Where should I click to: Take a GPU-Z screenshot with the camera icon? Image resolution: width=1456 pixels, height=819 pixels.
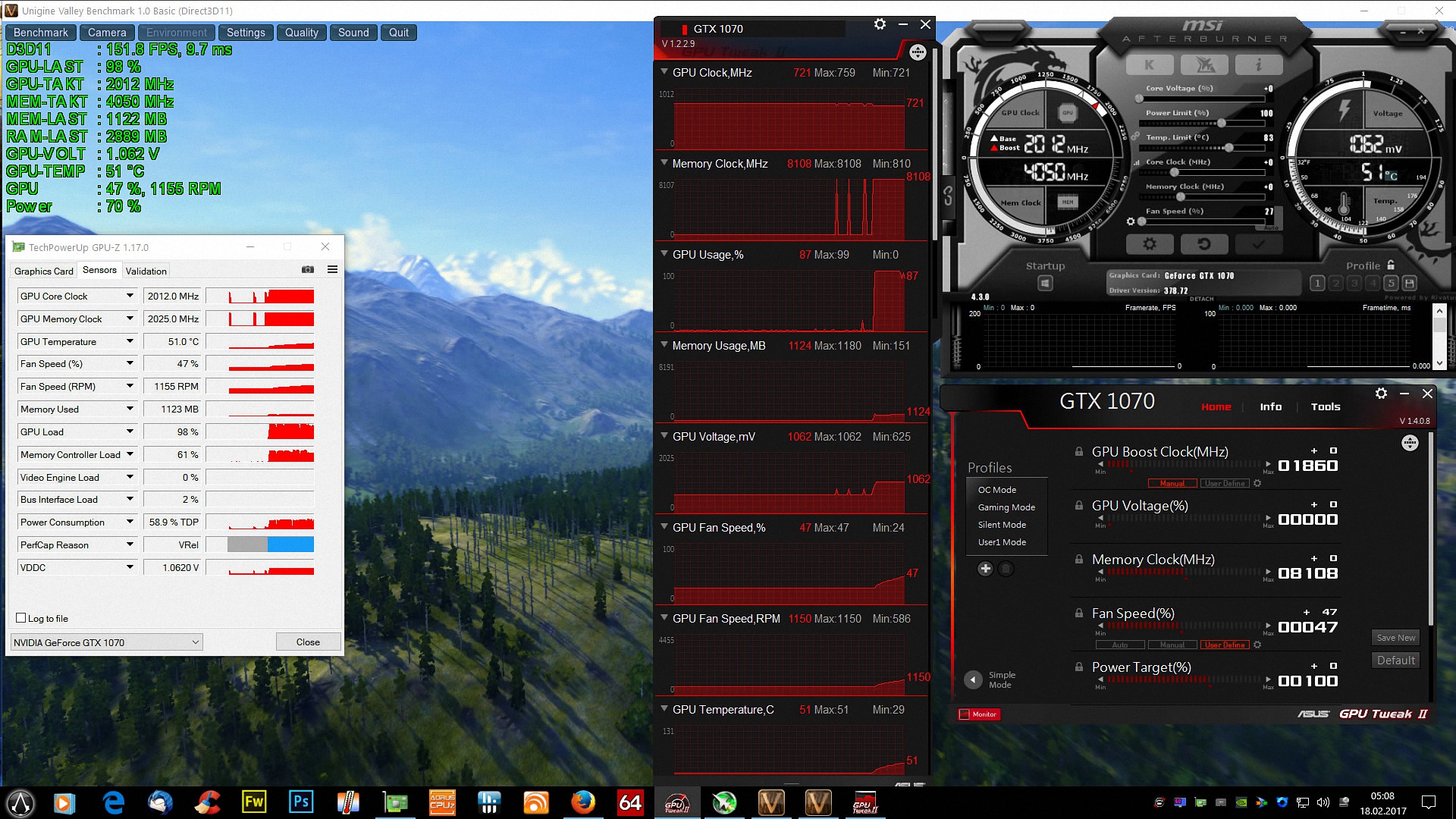307,270
